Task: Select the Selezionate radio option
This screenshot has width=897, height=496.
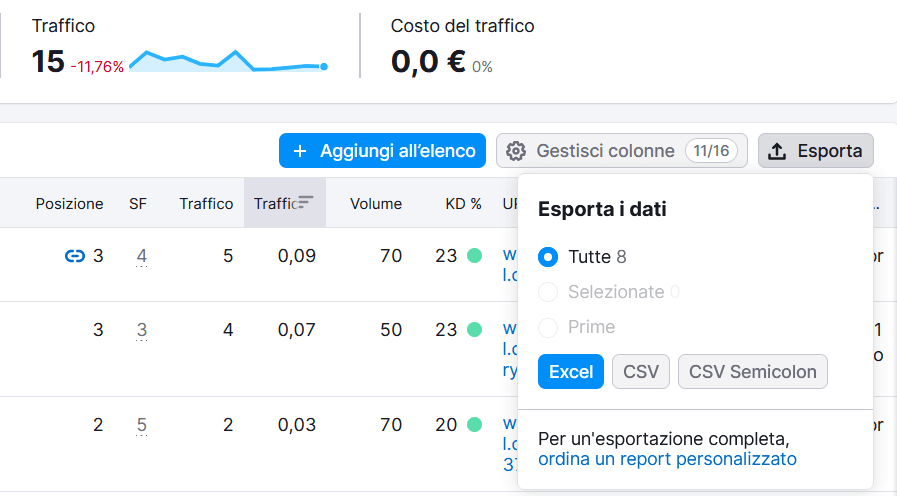Action: point(548,292)
